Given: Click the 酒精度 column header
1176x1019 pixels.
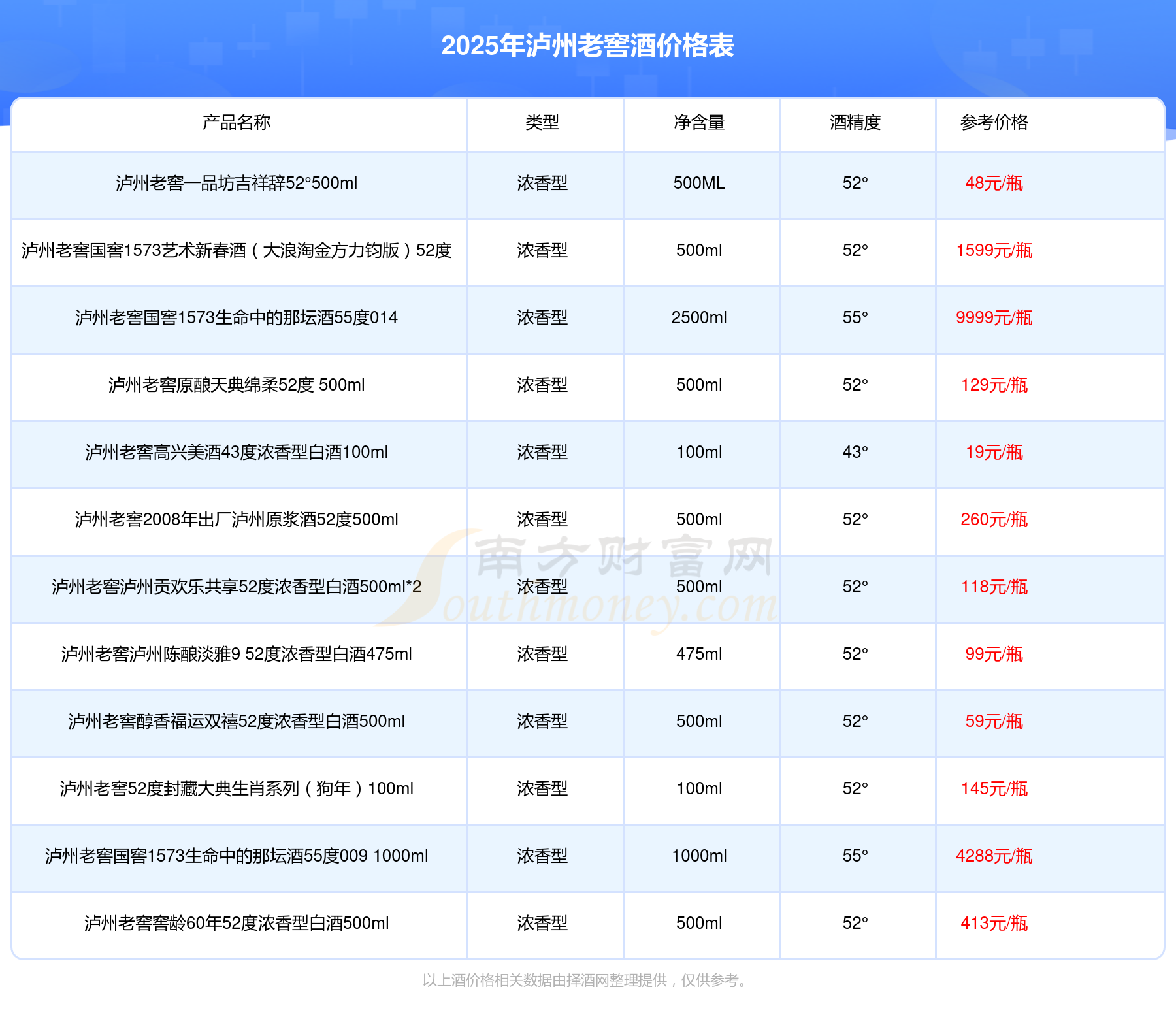Looking at the screenshot, I should (x=855, y=122).
